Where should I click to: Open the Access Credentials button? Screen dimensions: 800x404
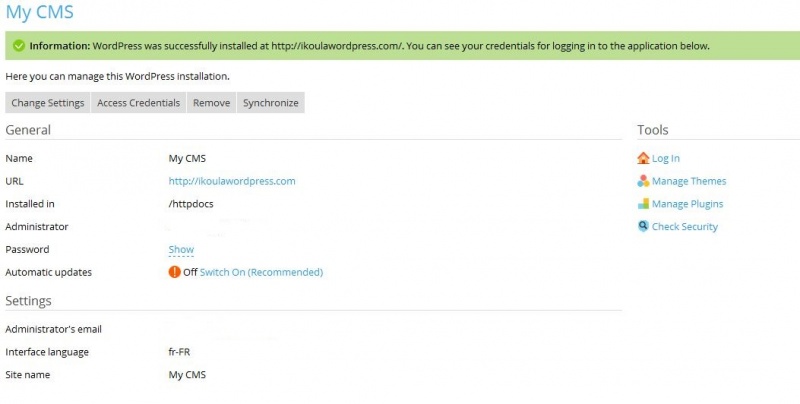(x=138, y=103)
